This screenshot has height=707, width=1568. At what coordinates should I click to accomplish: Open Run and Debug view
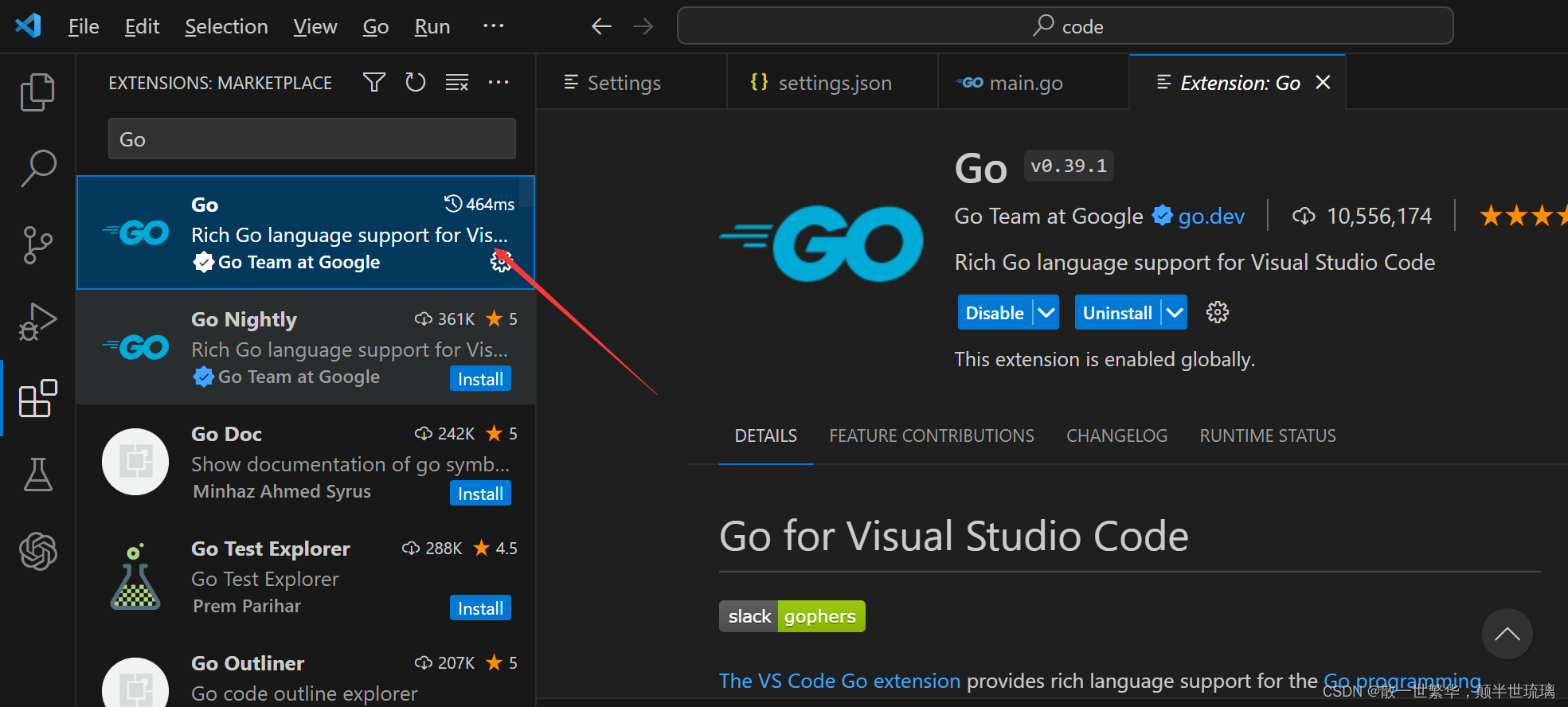pyautogui.click(x=37, y=322)
